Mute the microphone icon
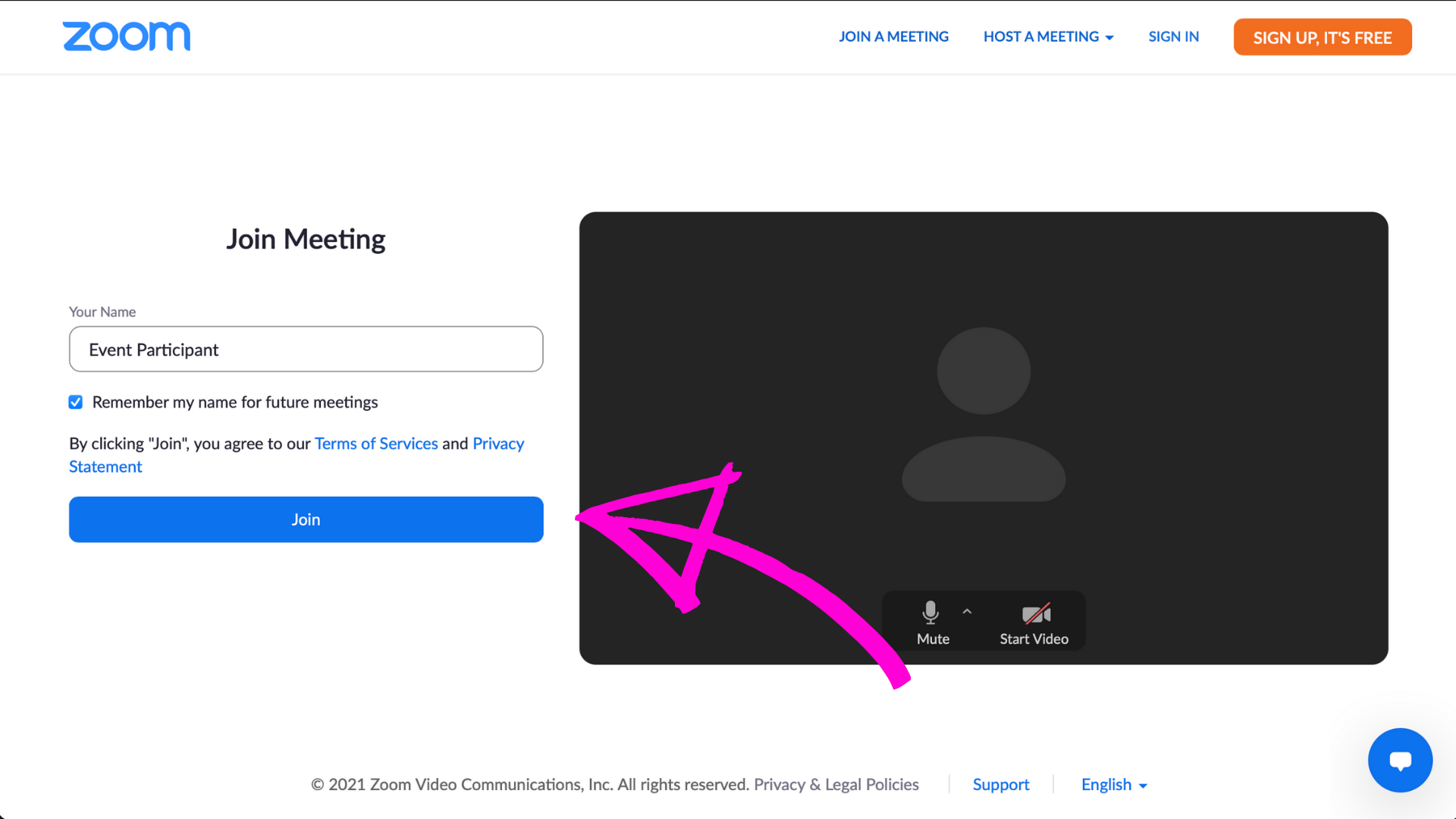This screenshot has height=819, width=1456. 930,612
